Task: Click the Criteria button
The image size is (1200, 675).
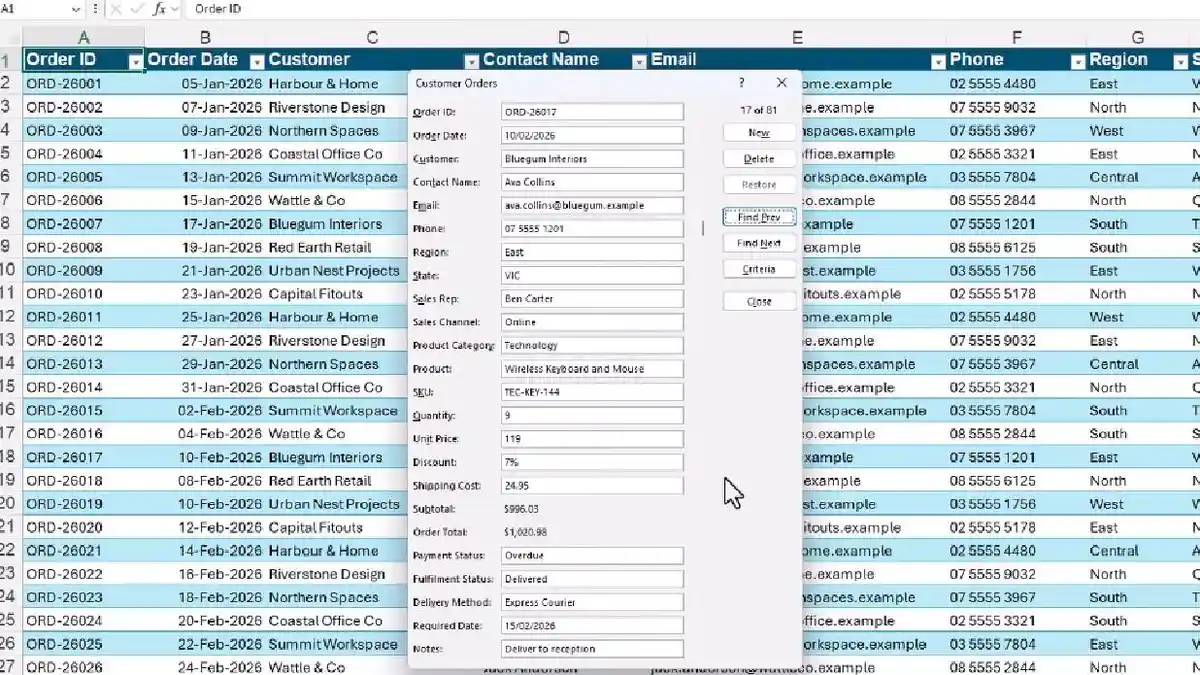Action: [x=759, y=269]
